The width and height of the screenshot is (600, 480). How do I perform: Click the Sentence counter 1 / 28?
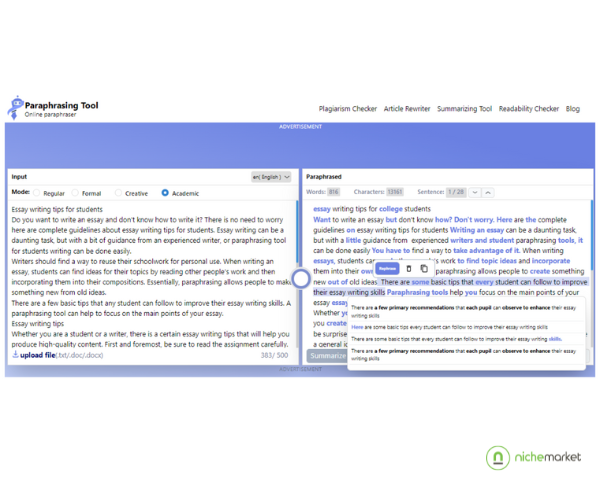click(x=456, y=192)
